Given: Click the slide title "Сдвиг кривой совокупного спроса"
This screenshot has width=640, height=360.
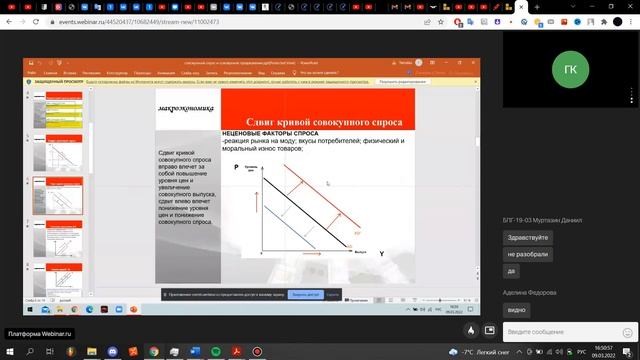Looking at the screenshot, I should coord(324,122).
